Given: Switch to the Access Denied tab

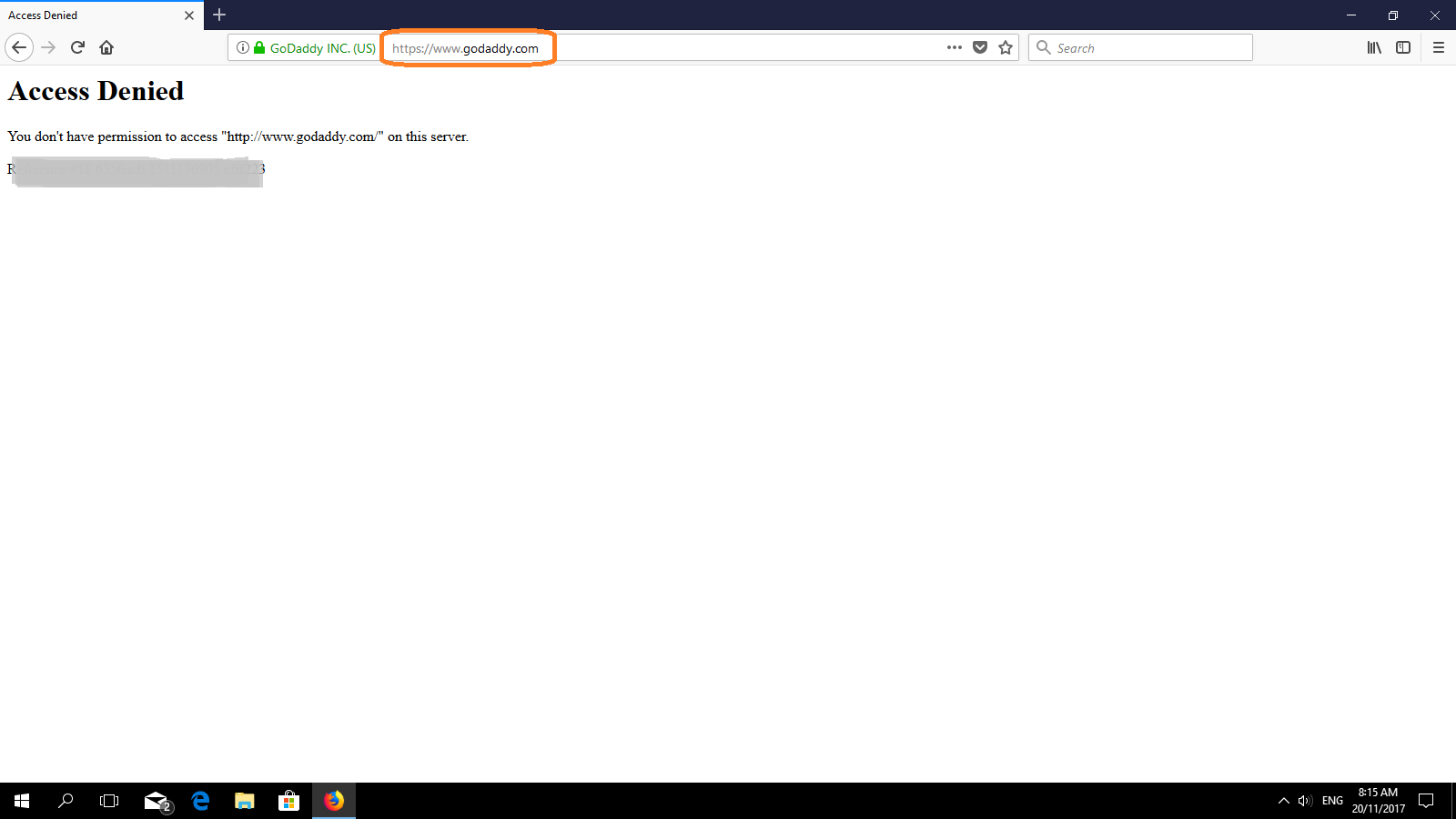Looking at the screenshot, I should point(91,15).
